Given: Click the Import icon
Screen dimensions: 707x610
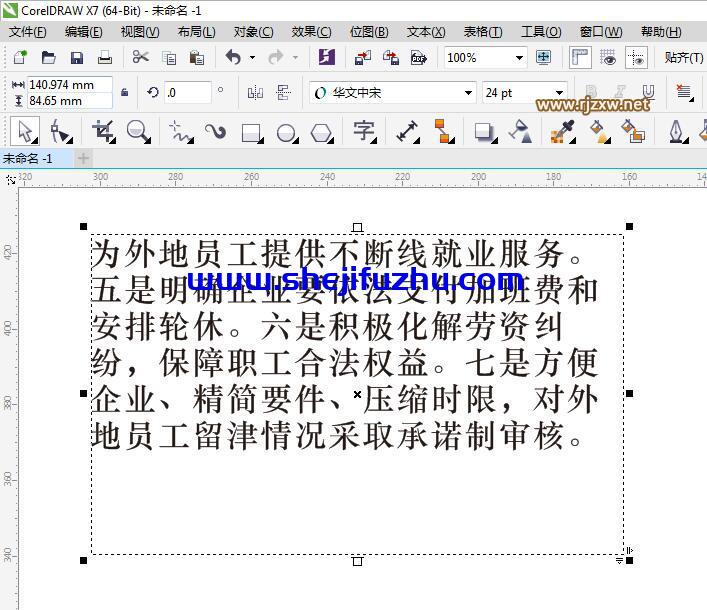Looking at the screenshot, I should tap(363, 58).
